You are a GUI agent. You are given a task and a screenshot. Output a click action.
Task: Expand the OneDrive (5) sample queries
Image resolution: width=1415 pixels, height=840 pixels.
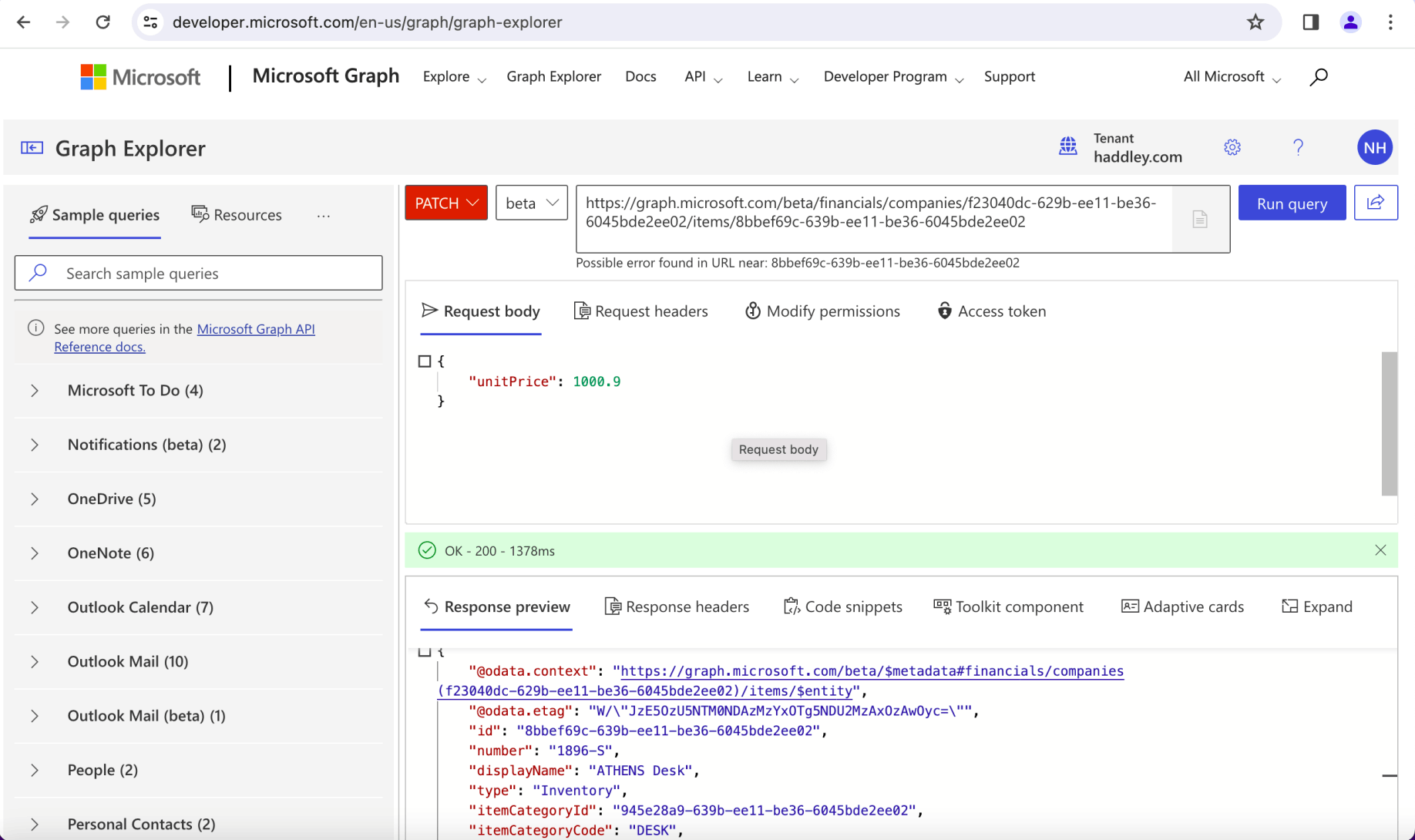pos(112,499)
